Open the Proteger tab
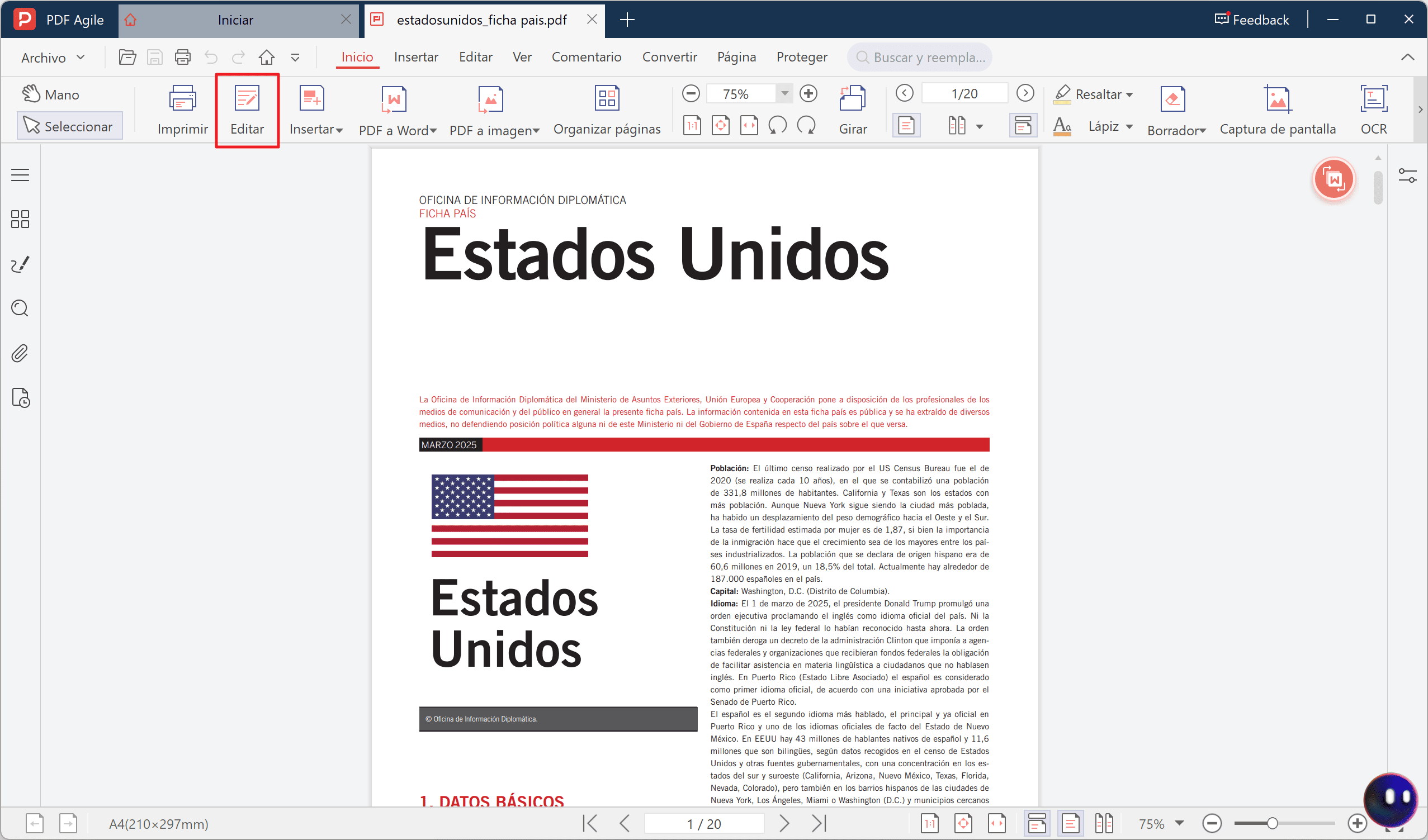Viewport: 1428px width, 840px height. click(801, 57)
